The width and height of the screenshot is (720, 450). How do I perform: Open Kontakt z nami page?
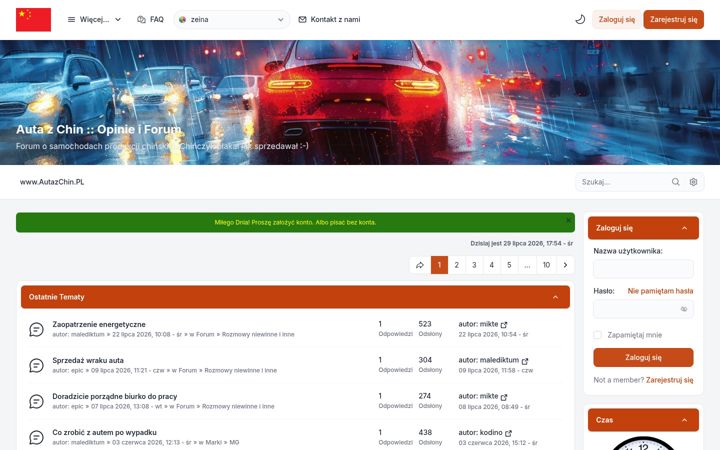(330, 19)
